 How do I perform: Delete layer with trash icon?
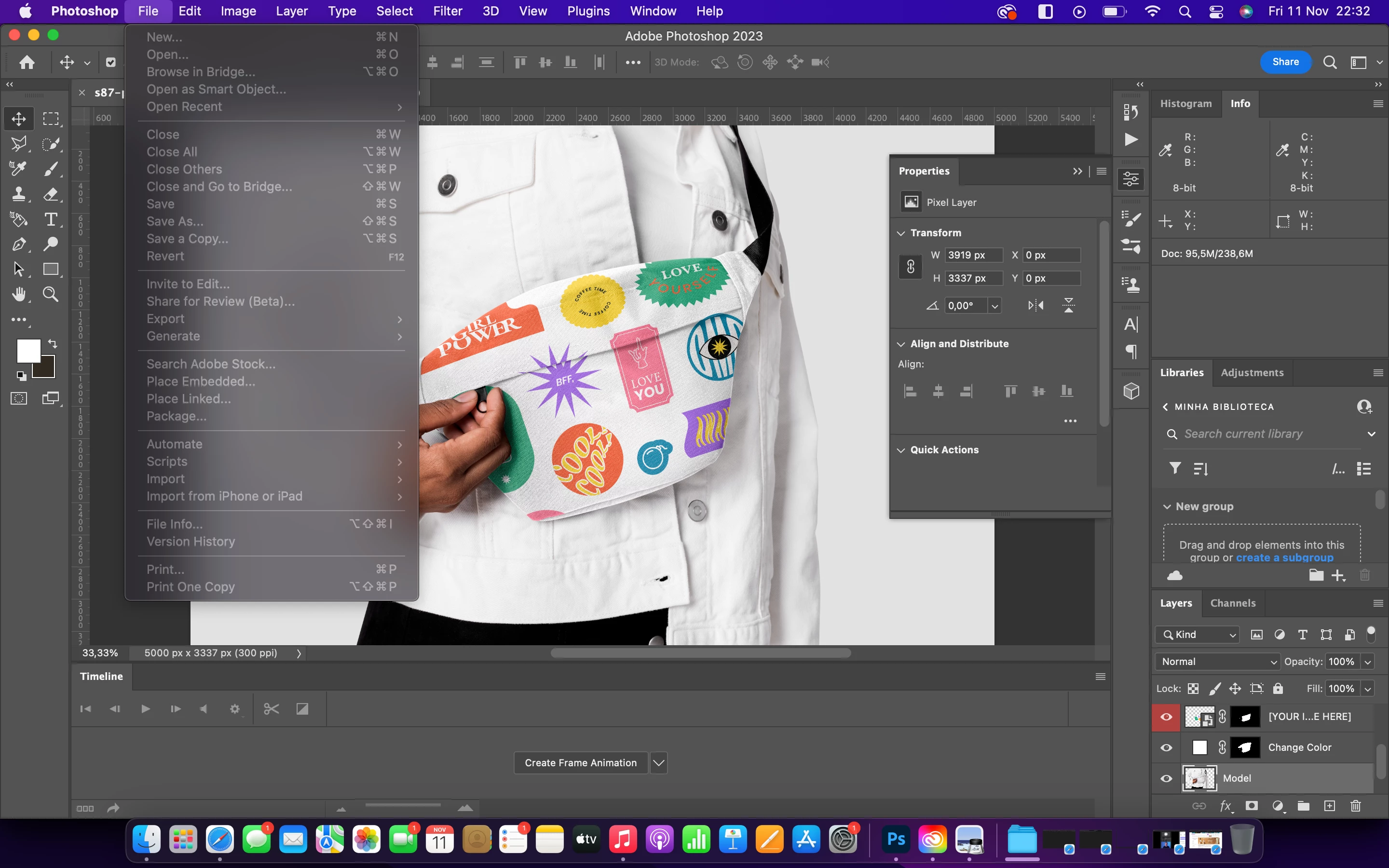1356,806
